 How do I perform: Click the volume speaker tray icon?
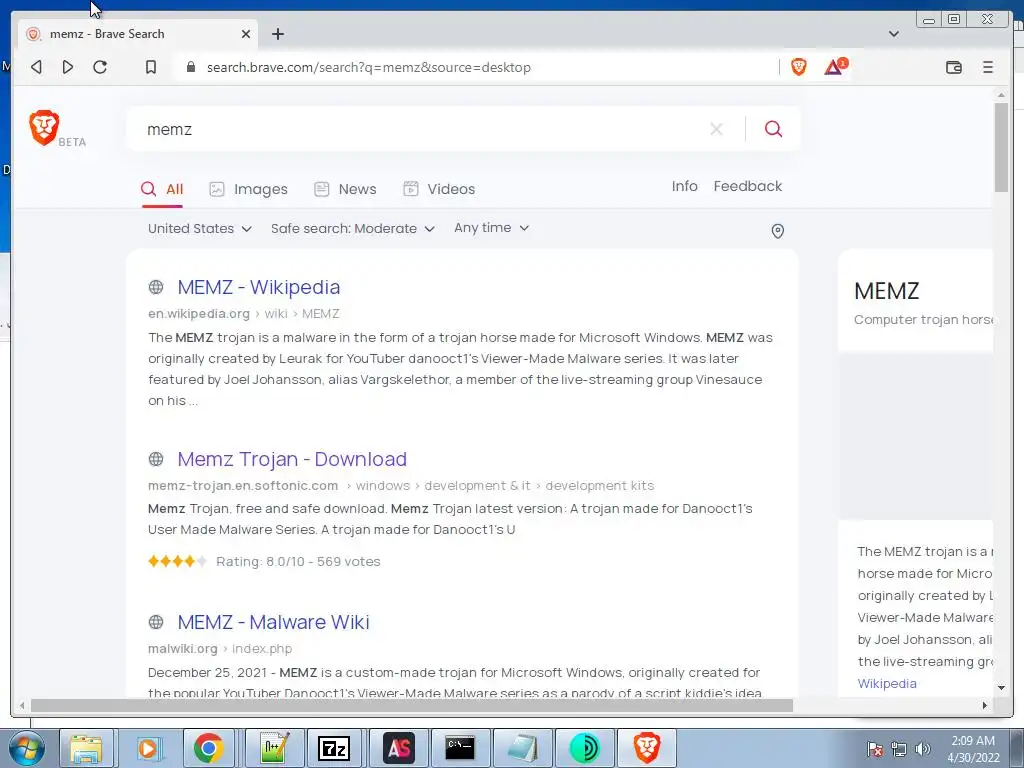coord(922,749)
